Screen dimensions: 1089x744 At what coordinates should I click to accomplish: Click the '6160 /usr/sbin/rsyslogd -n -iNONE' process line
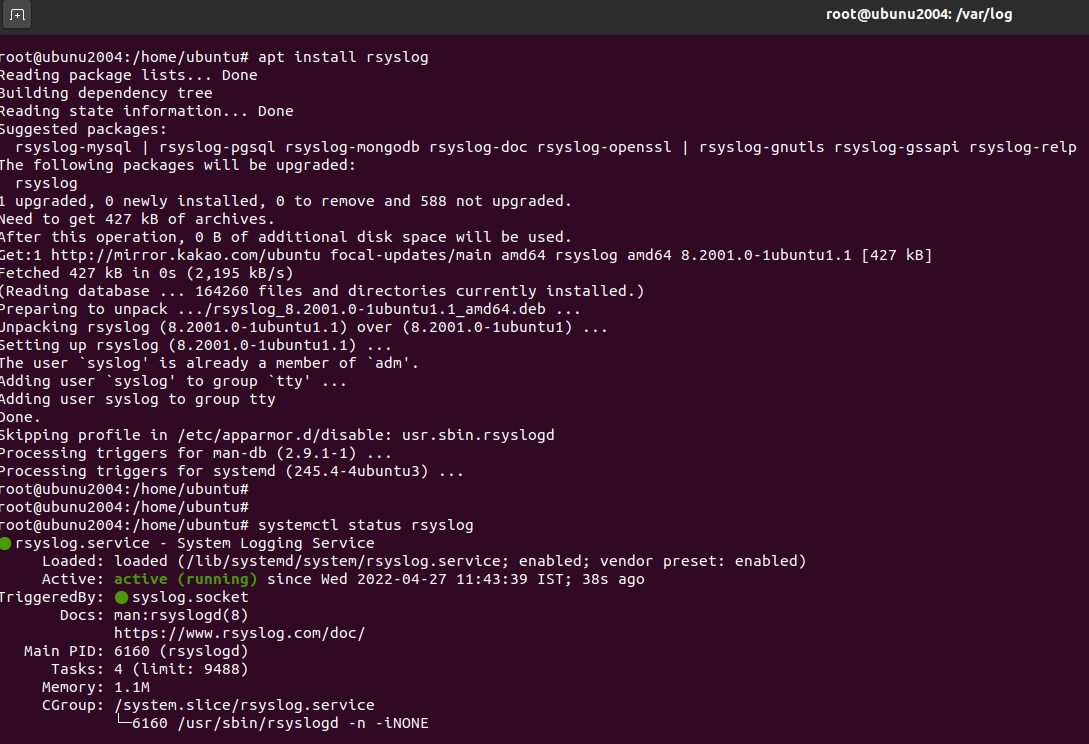pyautogui.click(x=272, y=725)
